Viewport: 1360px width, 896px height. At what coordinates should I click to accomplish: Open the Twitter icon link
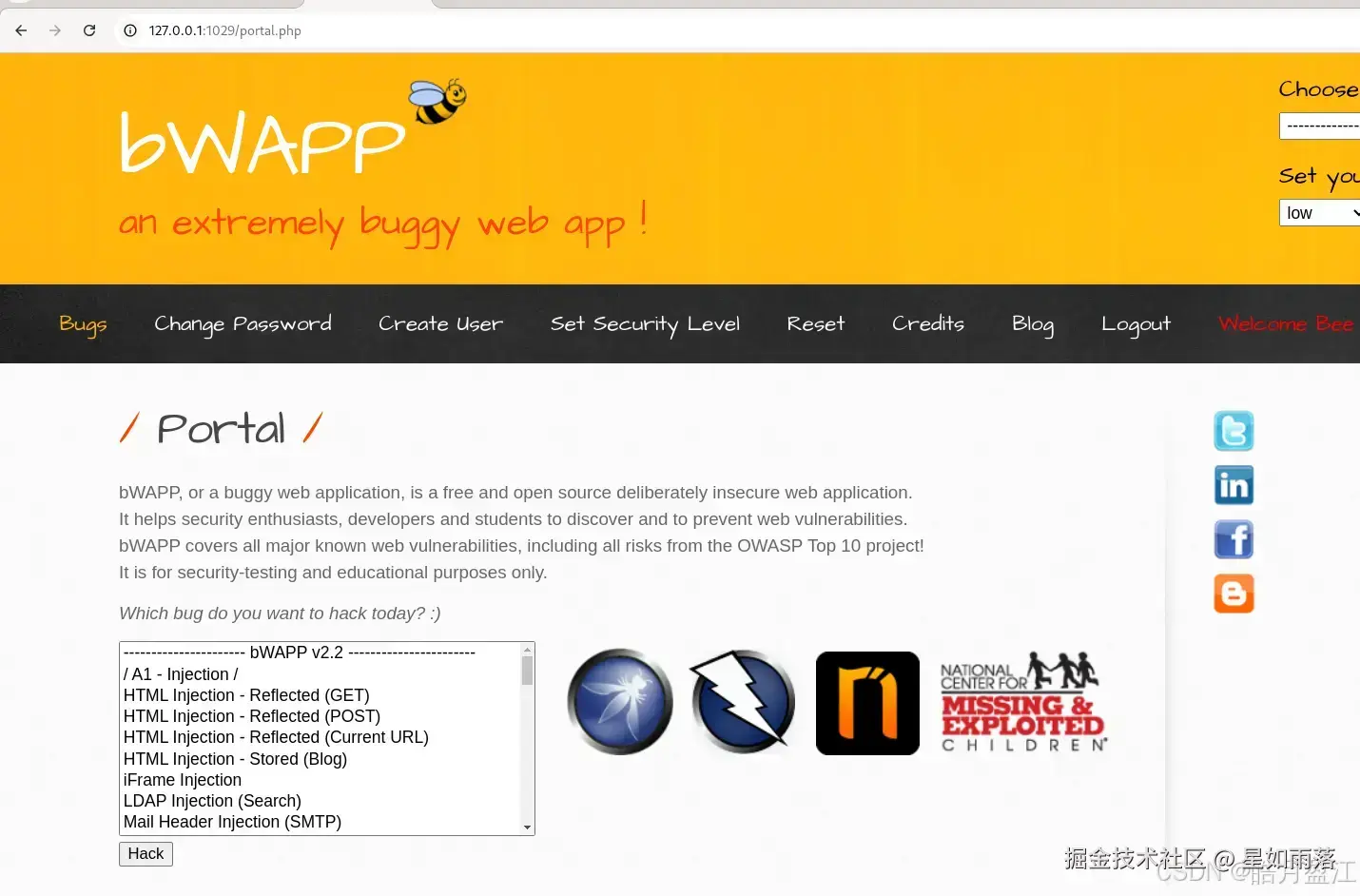(1234, 431)
